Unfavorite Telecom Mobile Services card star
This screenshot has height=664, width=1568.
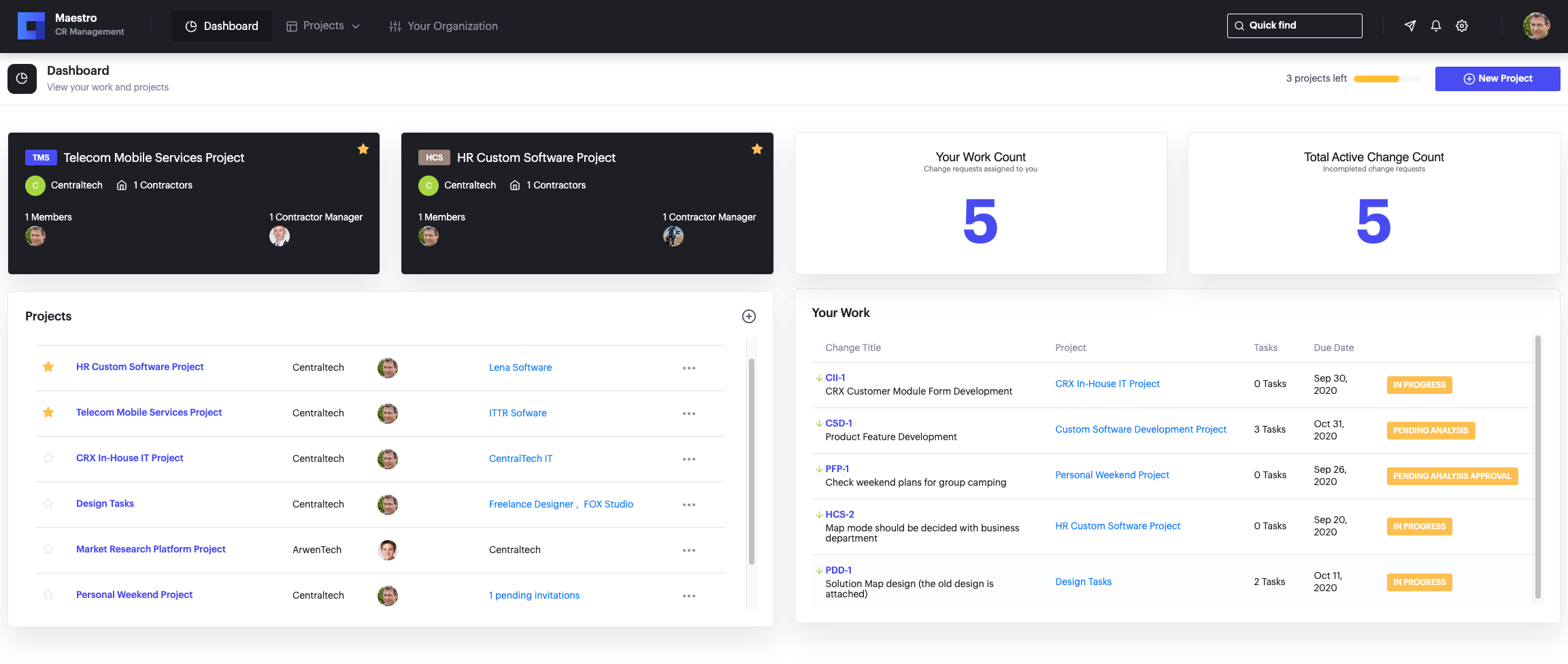[363, 149]
